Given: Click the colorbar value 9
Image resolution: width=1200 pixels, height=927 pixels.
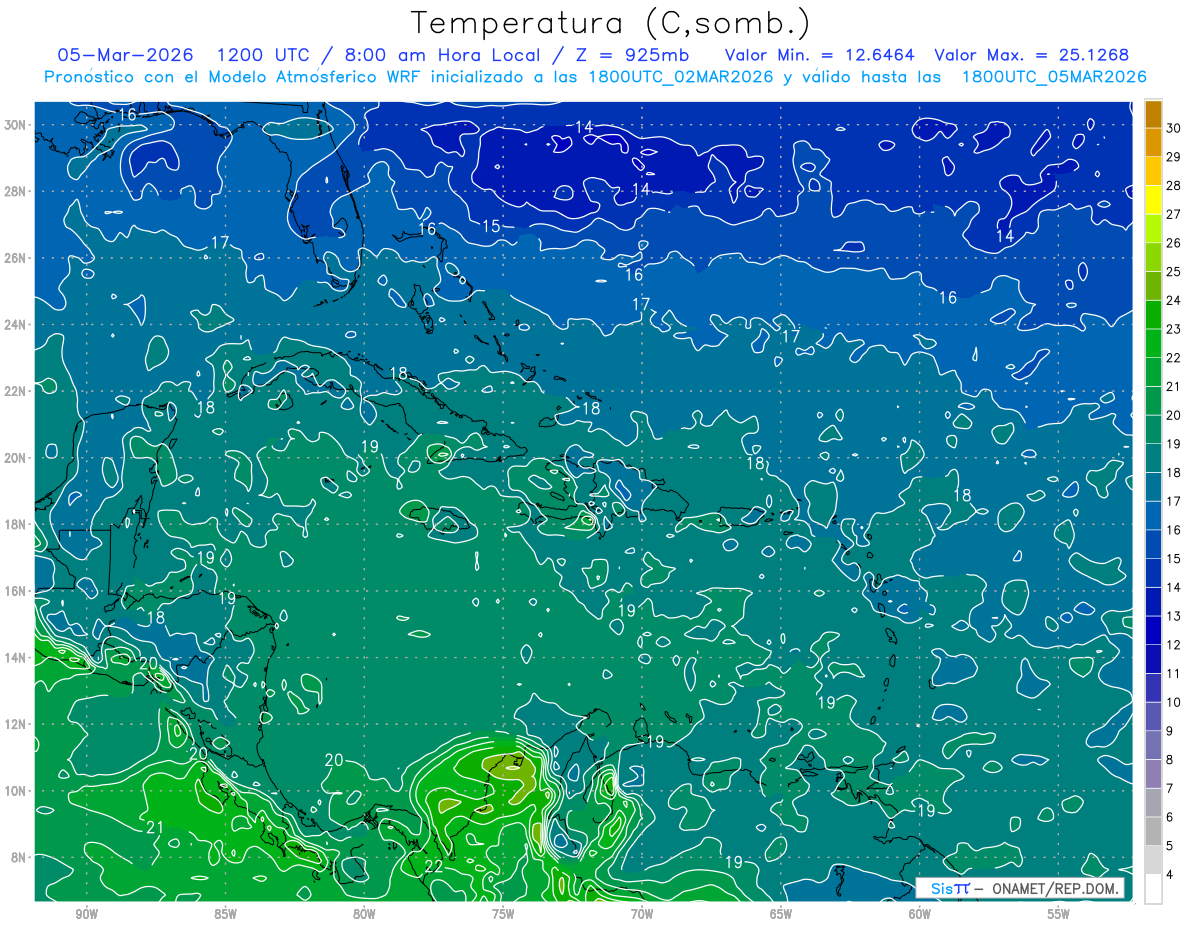Looking at the screenshot, I should 1170,731.
